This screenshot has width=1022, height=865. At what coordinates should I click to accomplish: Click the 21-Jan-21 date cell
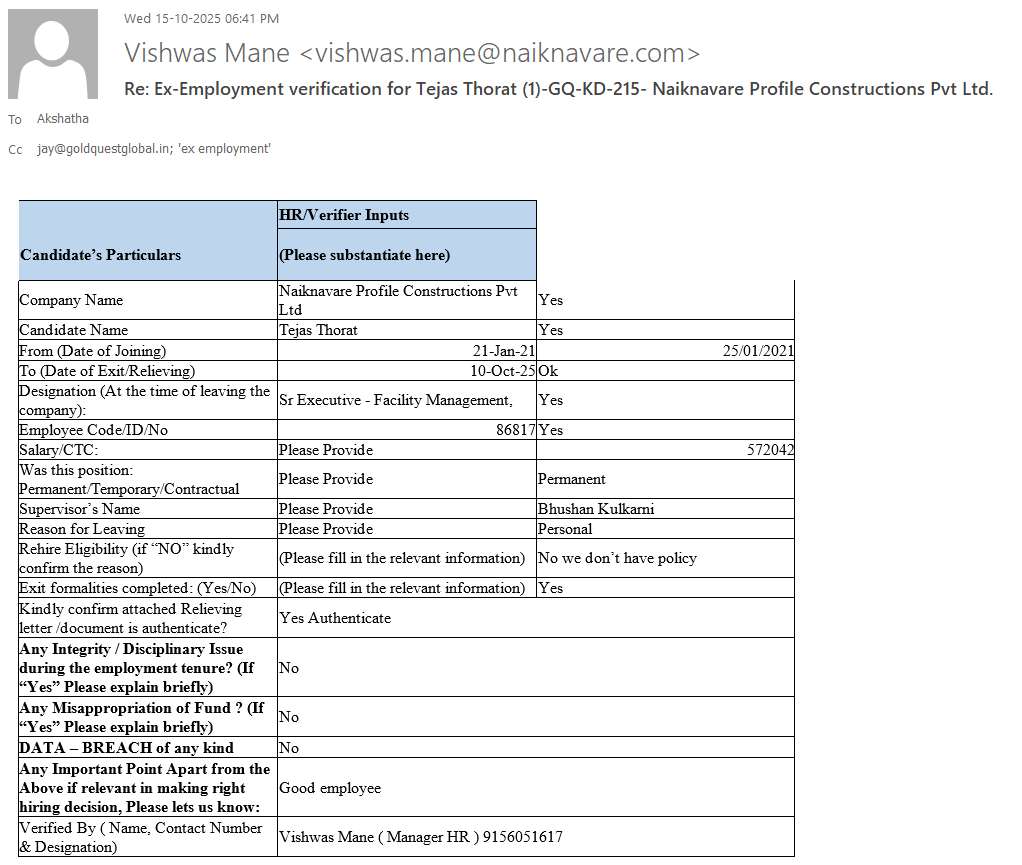click(x=407, y=351)
